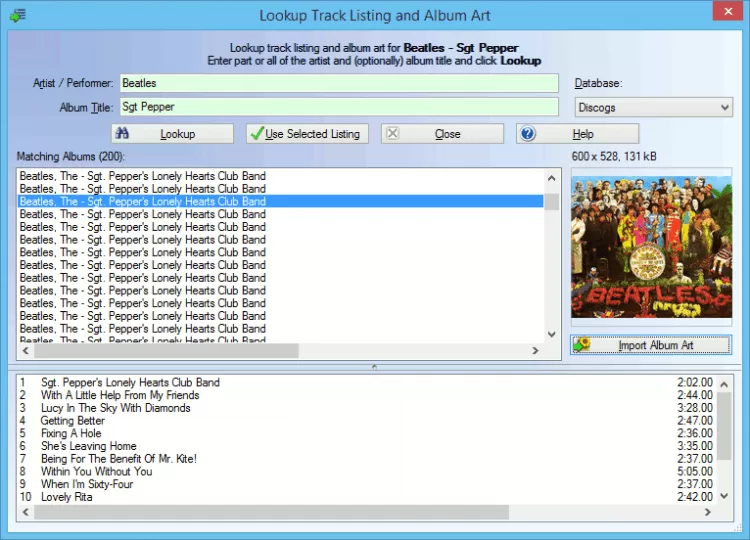Screen dimensions: 750x540
Task: Click the down arrow of Matching Albums scrollbar
Action: [x=551, y=334]
